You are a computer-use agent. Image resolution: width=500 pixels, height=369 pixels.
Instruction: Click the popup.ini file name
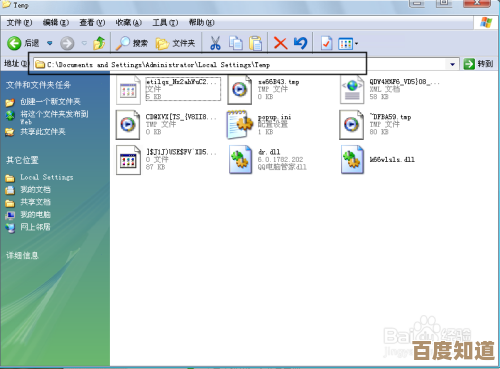coord(274,117)
